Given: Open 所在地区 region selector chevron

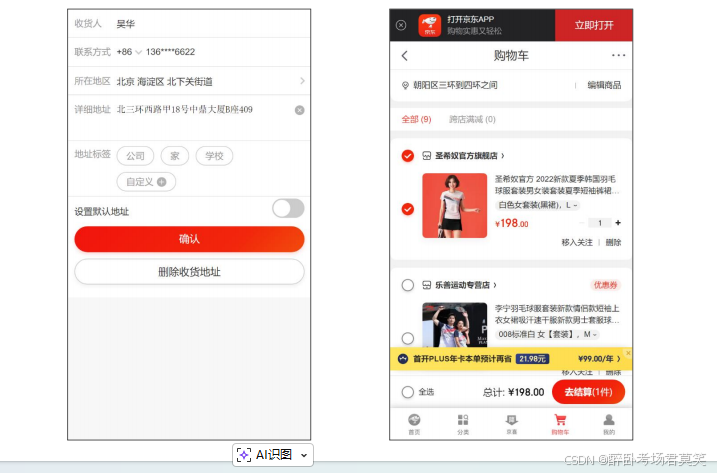Looking at the screenshot, I should coord(302,81).
